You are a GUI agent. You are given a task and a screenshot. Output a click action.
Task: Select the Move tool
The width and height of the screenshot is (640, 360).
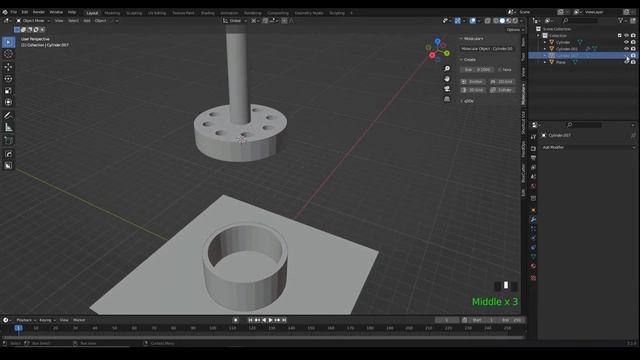click(8, 67)
